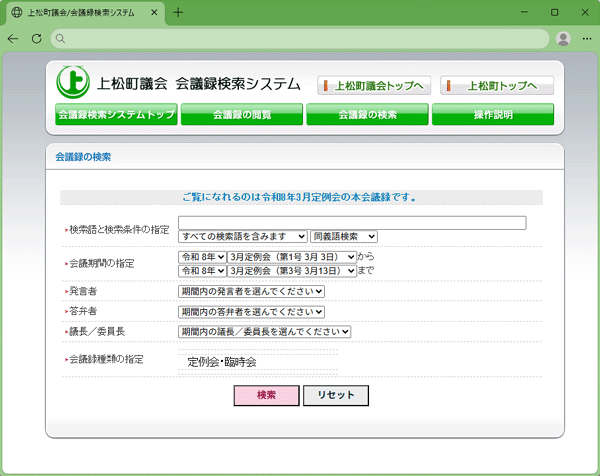The height and width of the screenshot is (476, 600).
Task: Open the browser three-dot menu
Action: click(587, 39)
